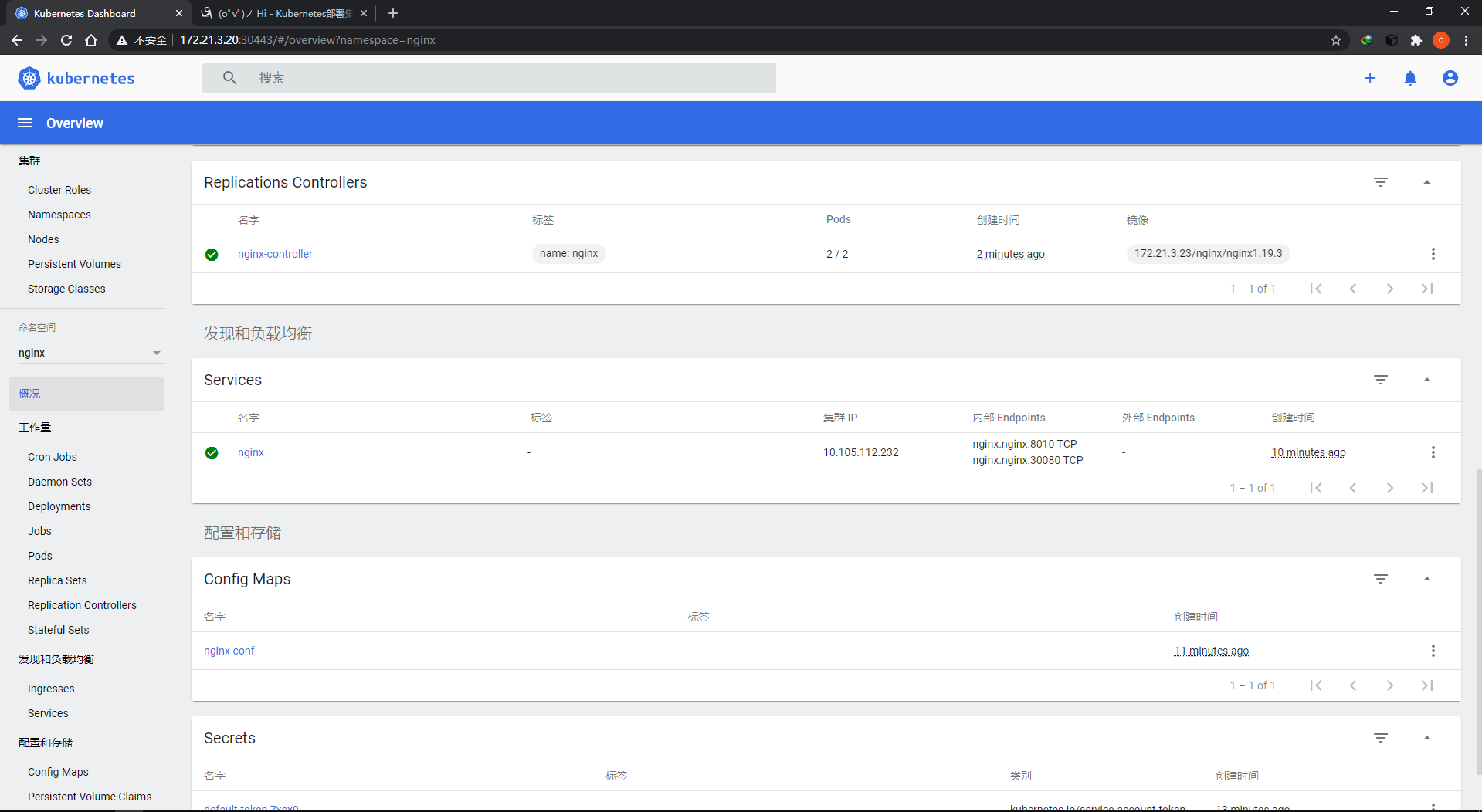
Task: Select the 概况 overview sidebar item
Action: [86, 394]
